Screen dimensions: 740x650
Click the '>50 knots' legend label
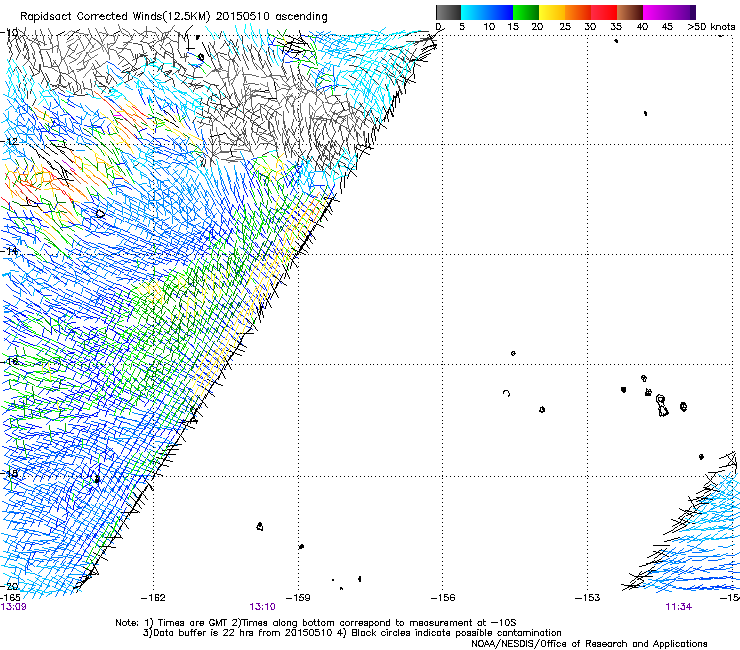[x=711, y=27]
